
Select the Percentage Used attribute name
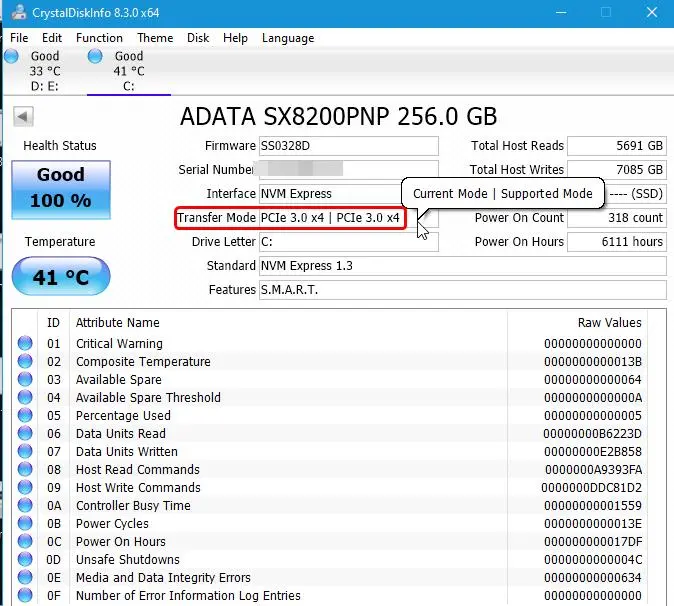[x=123, y=416]
